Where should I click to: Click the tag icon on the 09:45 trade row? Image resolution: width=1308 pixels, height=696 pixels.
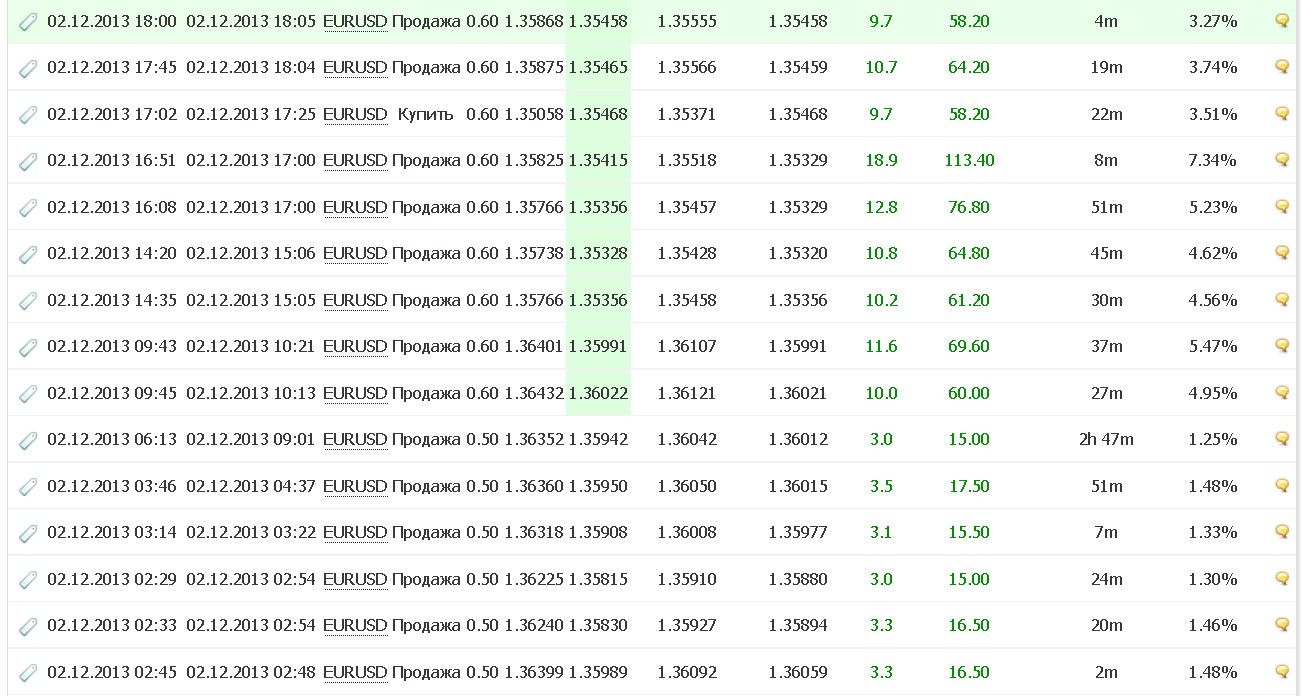28,394
